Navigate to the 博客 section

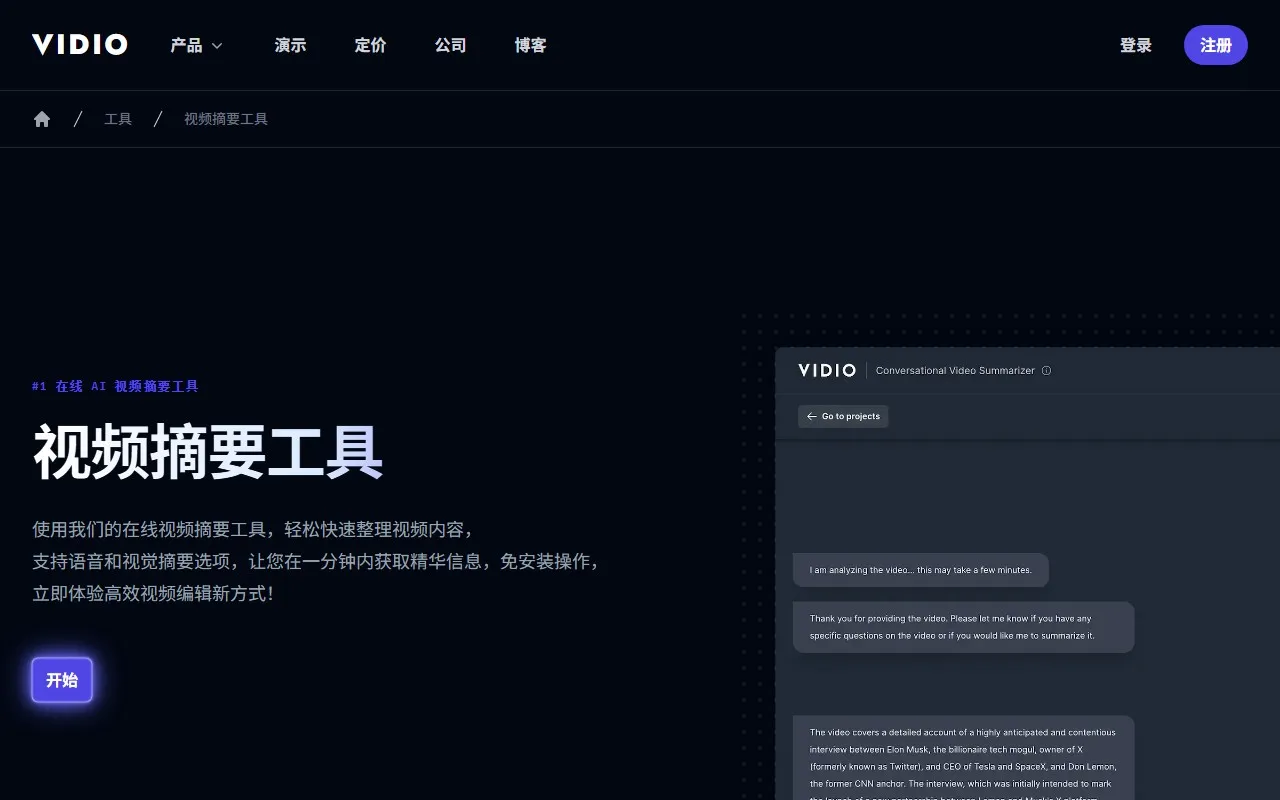point(530,45)
